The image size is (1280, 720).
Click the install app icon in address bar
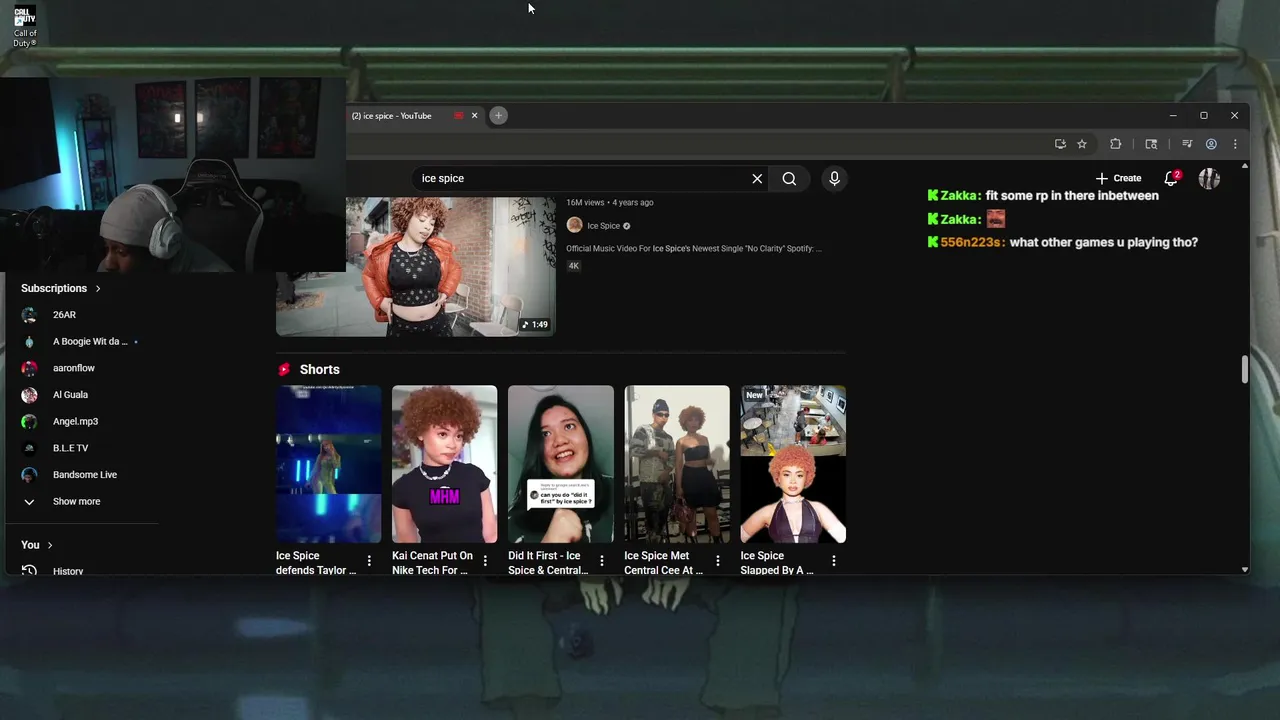[1060, 144]
